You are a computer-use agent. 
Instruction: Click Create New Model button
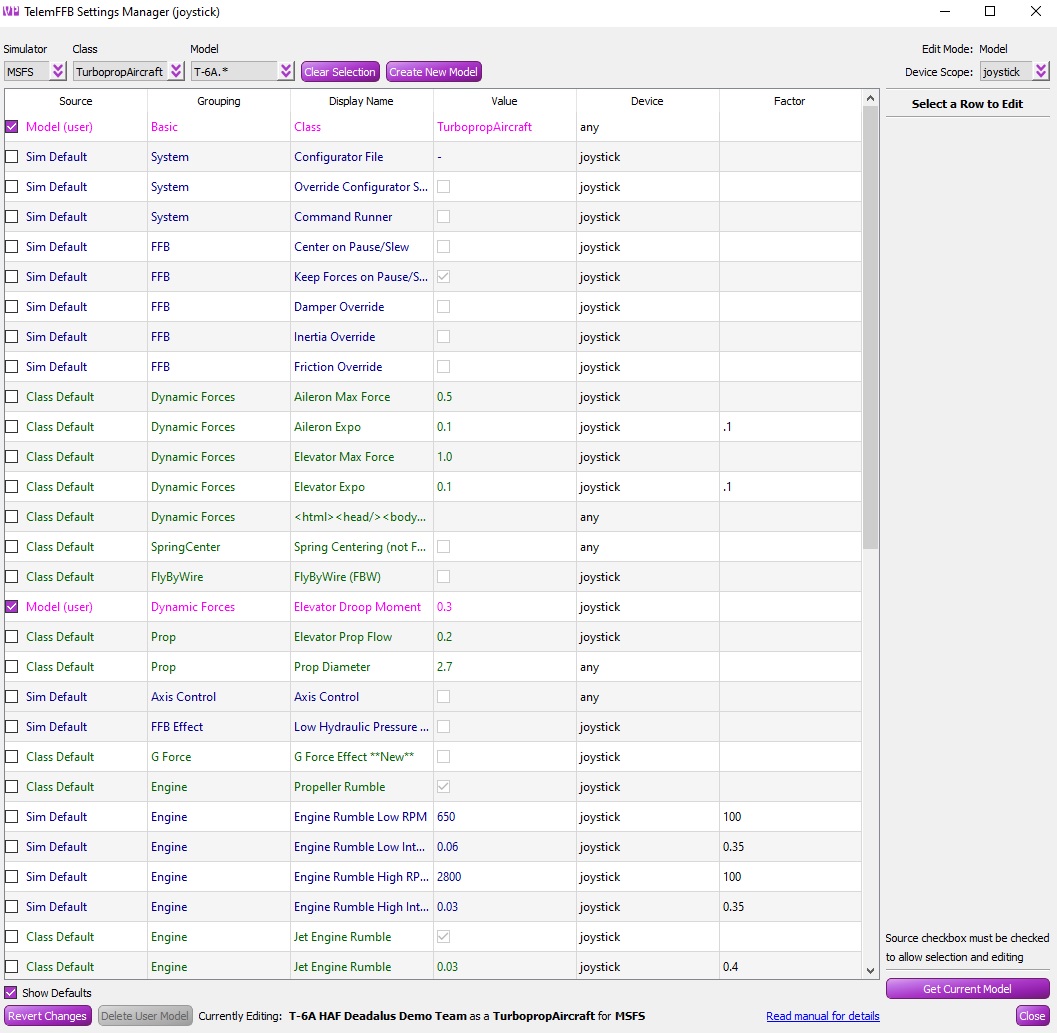point(433,71)
